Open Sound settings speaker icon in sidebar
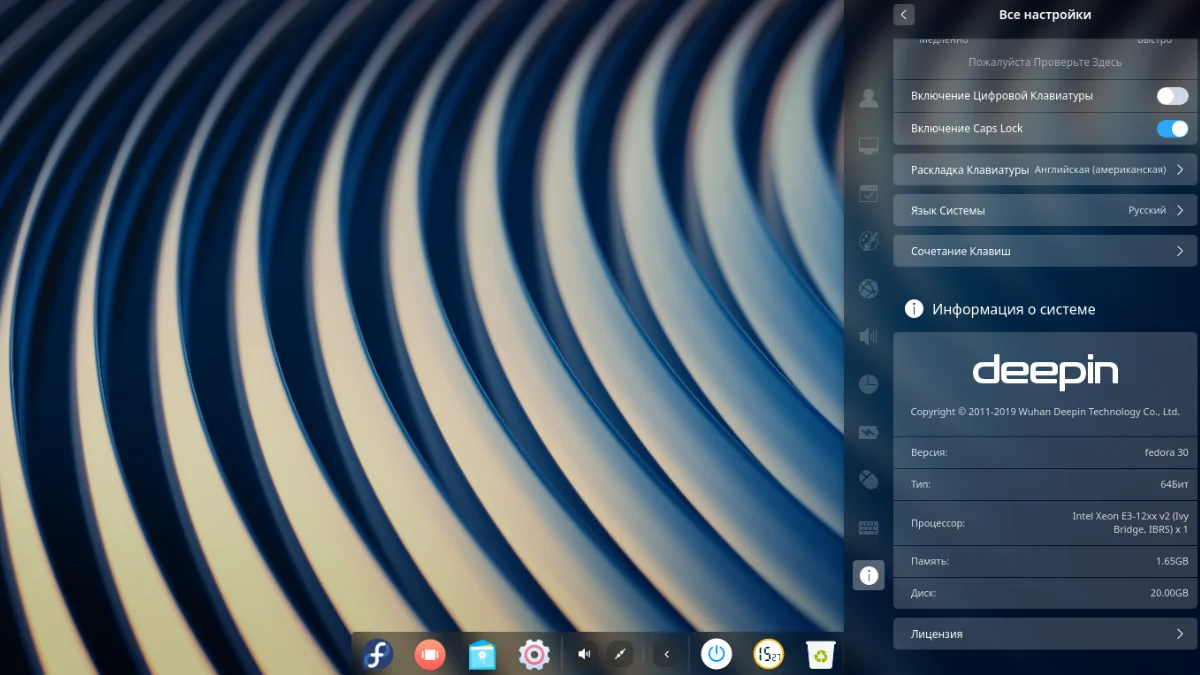Image resolution: width=1200 pixels, height=675 pixels. 868,337
